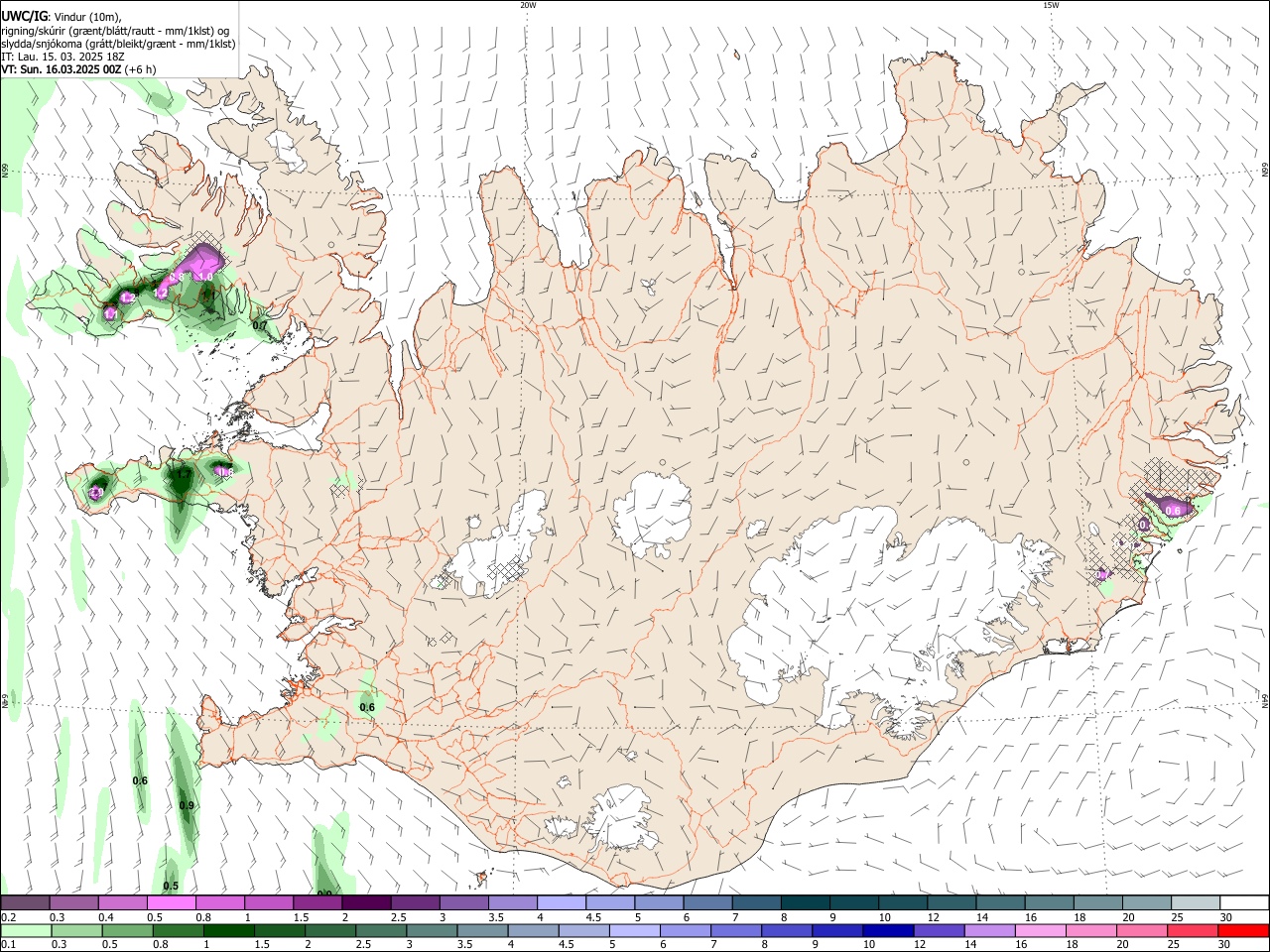This screenshot has width=1270, height=952.
Task: Select the bright pink 0.5 swatch in upper legend row
Action: point(172,902)
